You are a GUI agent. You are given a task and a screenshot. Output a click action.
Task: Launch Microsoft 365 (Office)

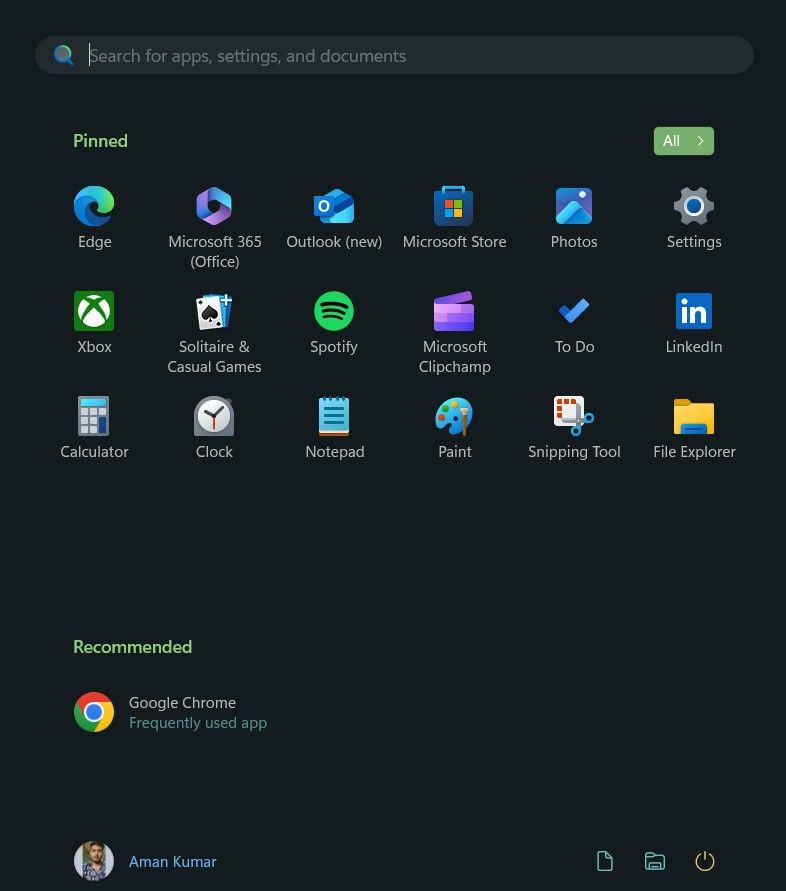point(214,227)
